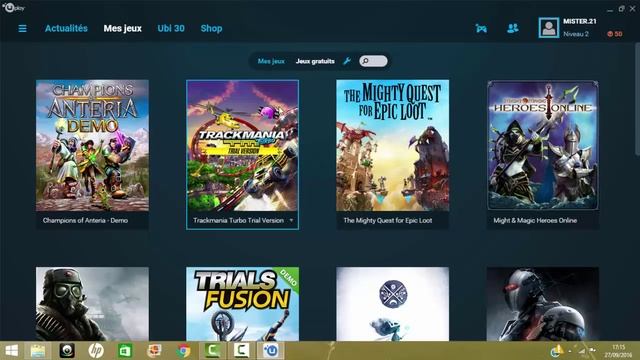Select Jeux gratuits filter
The width and height of the screenshot is (640, 360).
(x=315, y=61)
